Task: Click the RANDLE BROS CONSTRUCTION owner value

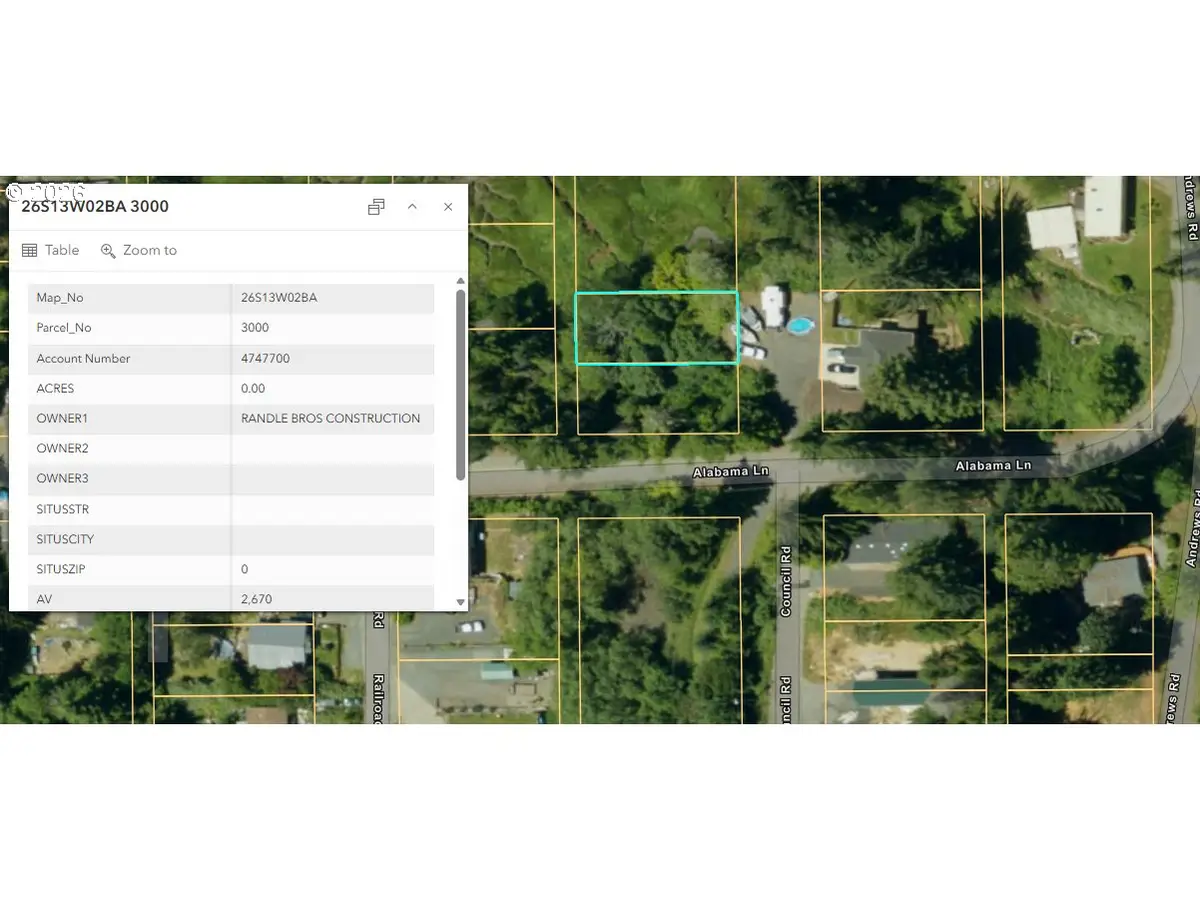Action: (x=330, y=418)
